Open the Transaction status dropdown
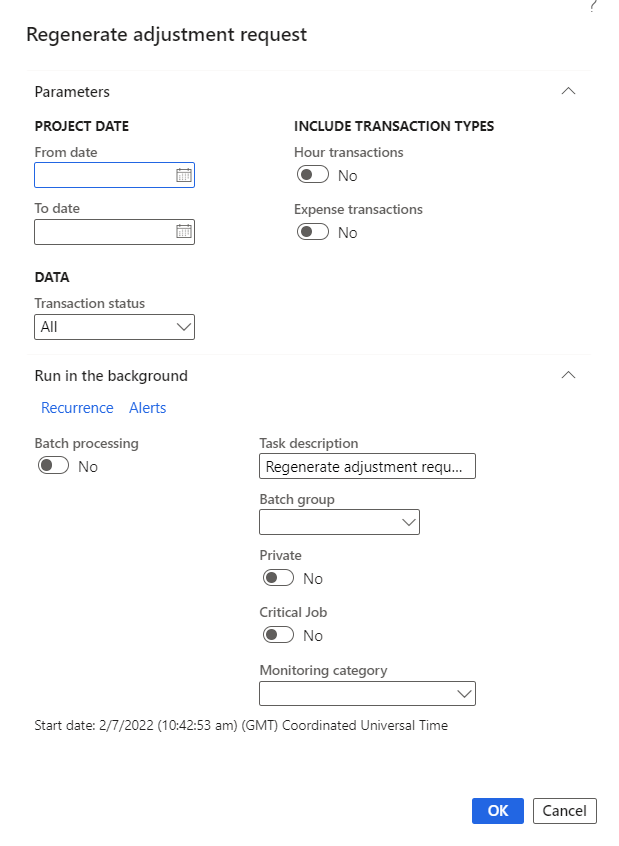619x846 pixels. [x=114, y=327]
